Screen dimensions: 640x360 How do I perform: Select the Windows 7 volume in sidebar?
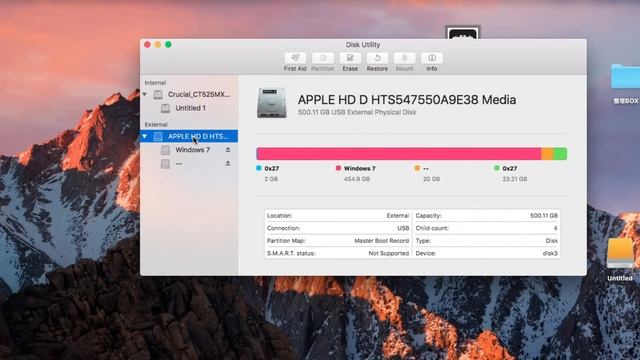[x=189, y=150]
